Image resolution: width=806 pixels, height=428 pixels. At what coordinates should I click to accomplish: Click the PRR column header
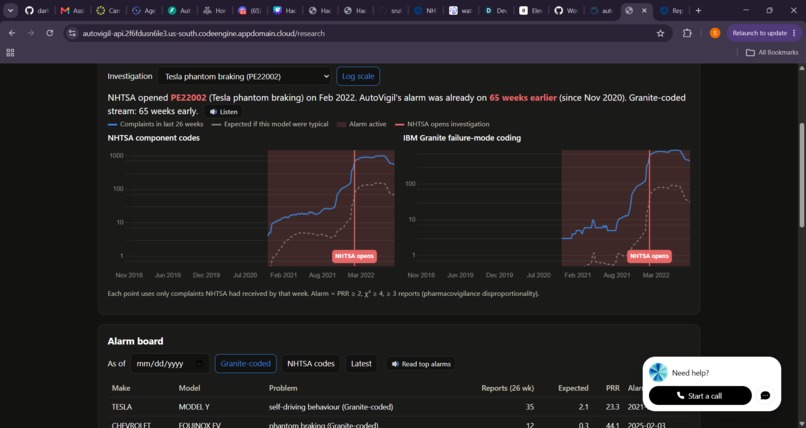tap(612, 388)
